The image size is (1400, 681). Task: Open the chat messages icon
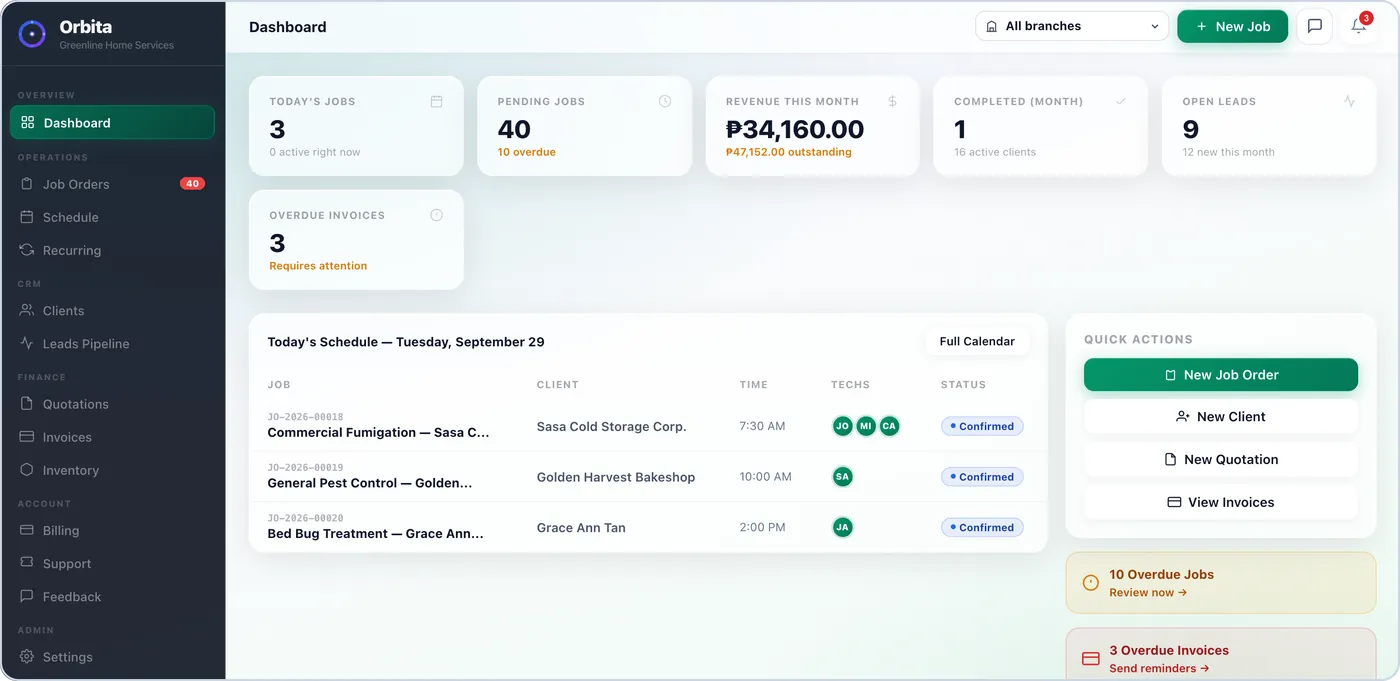[1314, 26]
